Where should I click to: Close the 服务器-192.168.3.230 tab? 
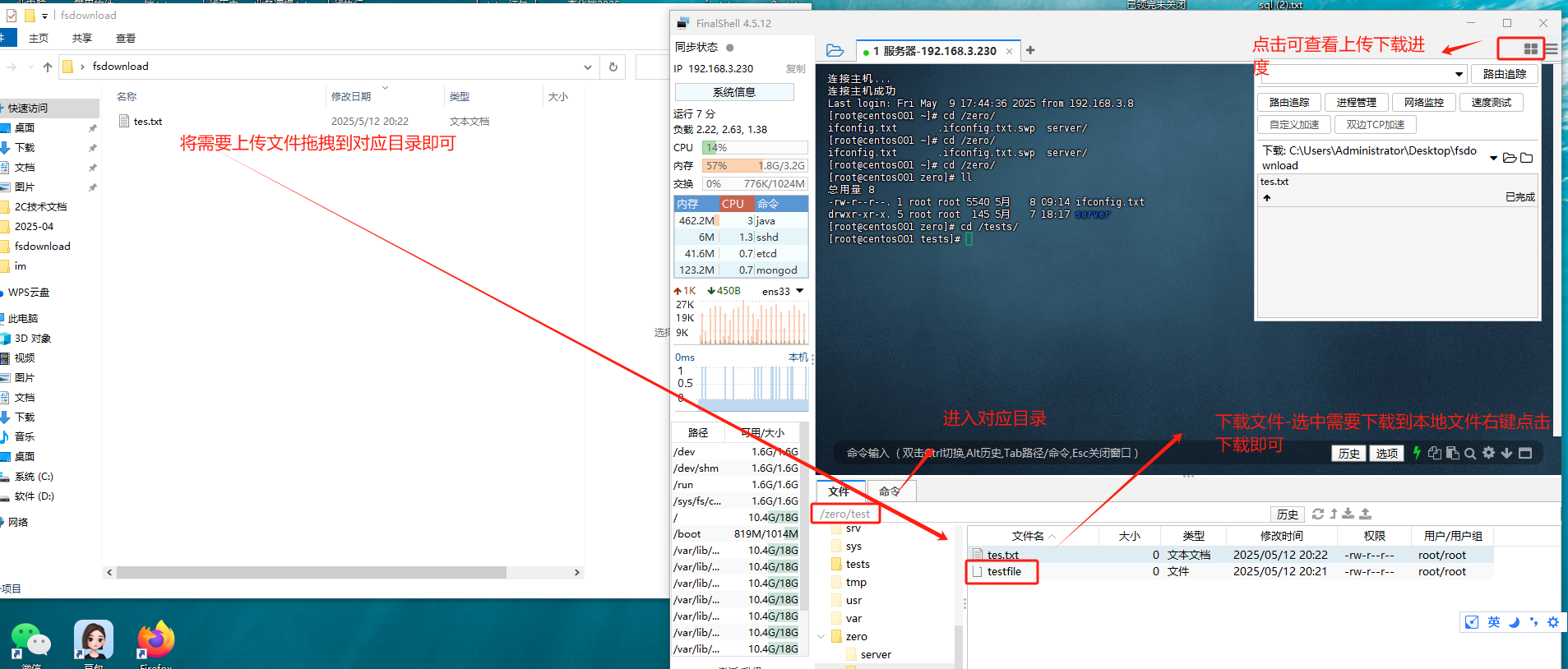click(x=1009, y=51)
